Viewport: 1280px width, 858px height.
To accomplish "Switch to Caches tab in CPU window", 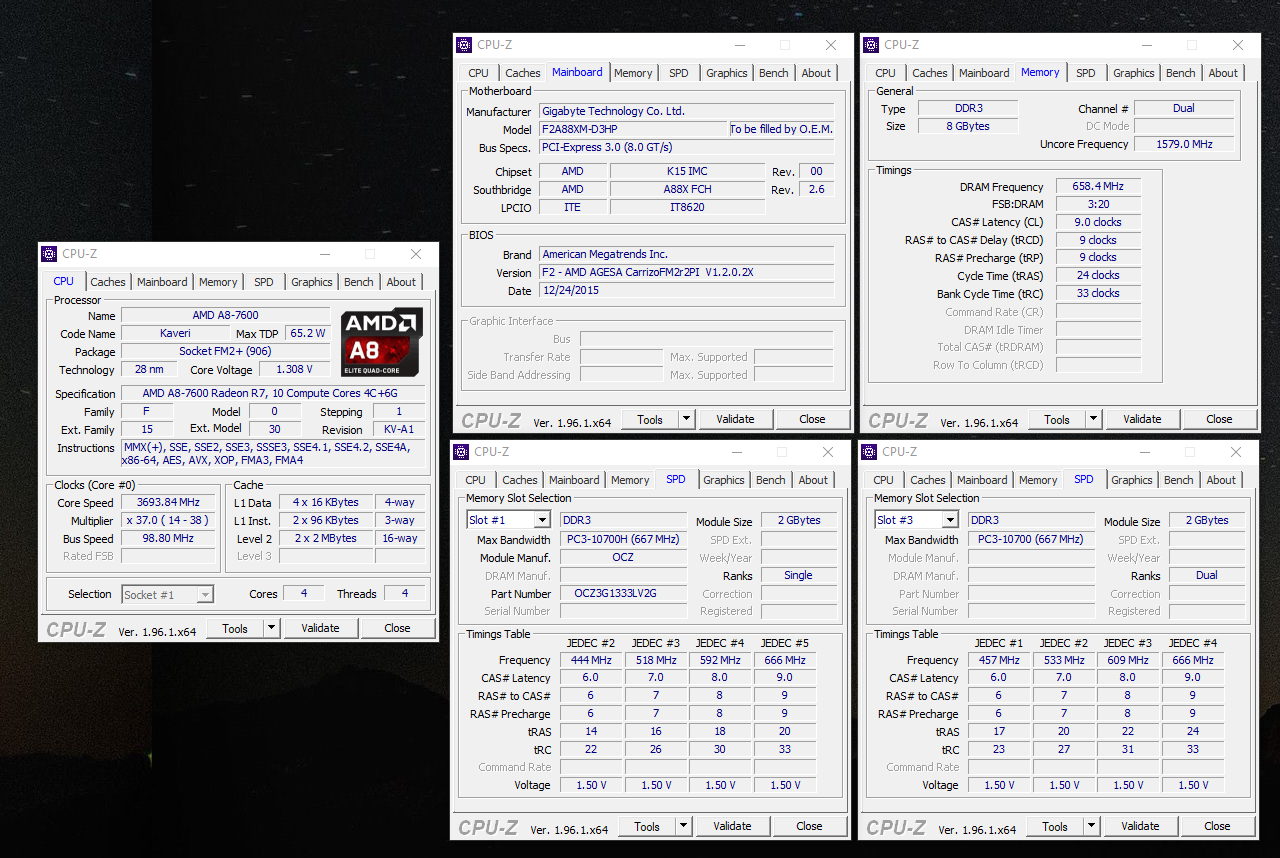I will 108,282.
